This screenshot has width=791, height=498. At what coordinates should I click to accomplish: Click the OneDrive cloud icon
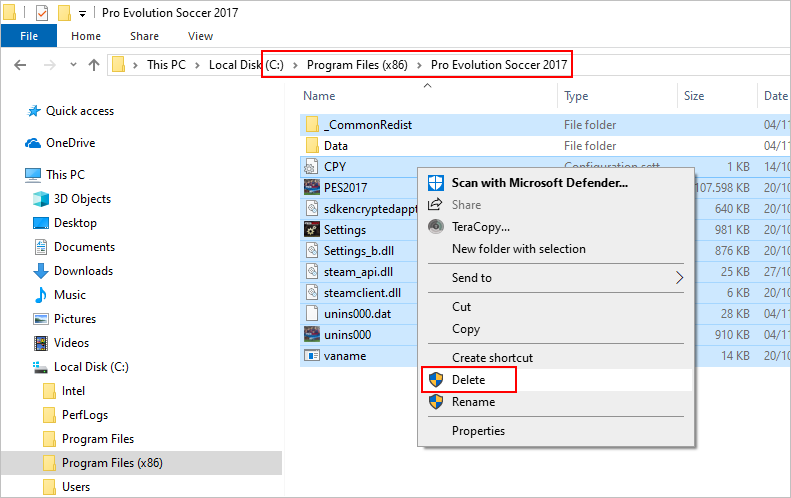coord(33,143)
